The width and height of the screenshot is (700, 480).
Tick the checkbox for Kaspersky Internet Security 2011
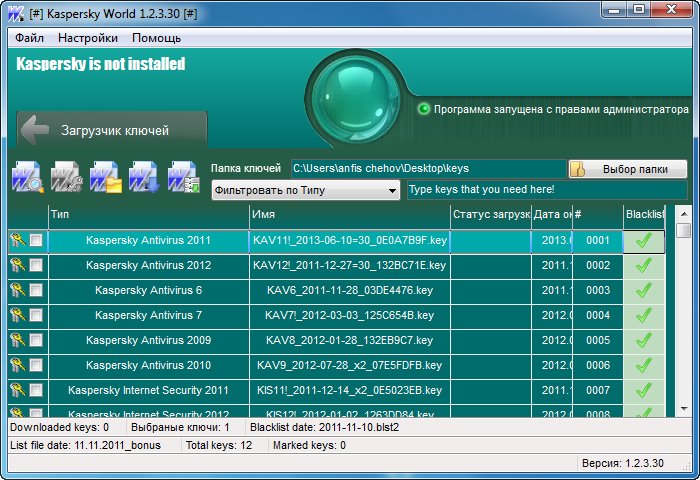pos(36,390)
